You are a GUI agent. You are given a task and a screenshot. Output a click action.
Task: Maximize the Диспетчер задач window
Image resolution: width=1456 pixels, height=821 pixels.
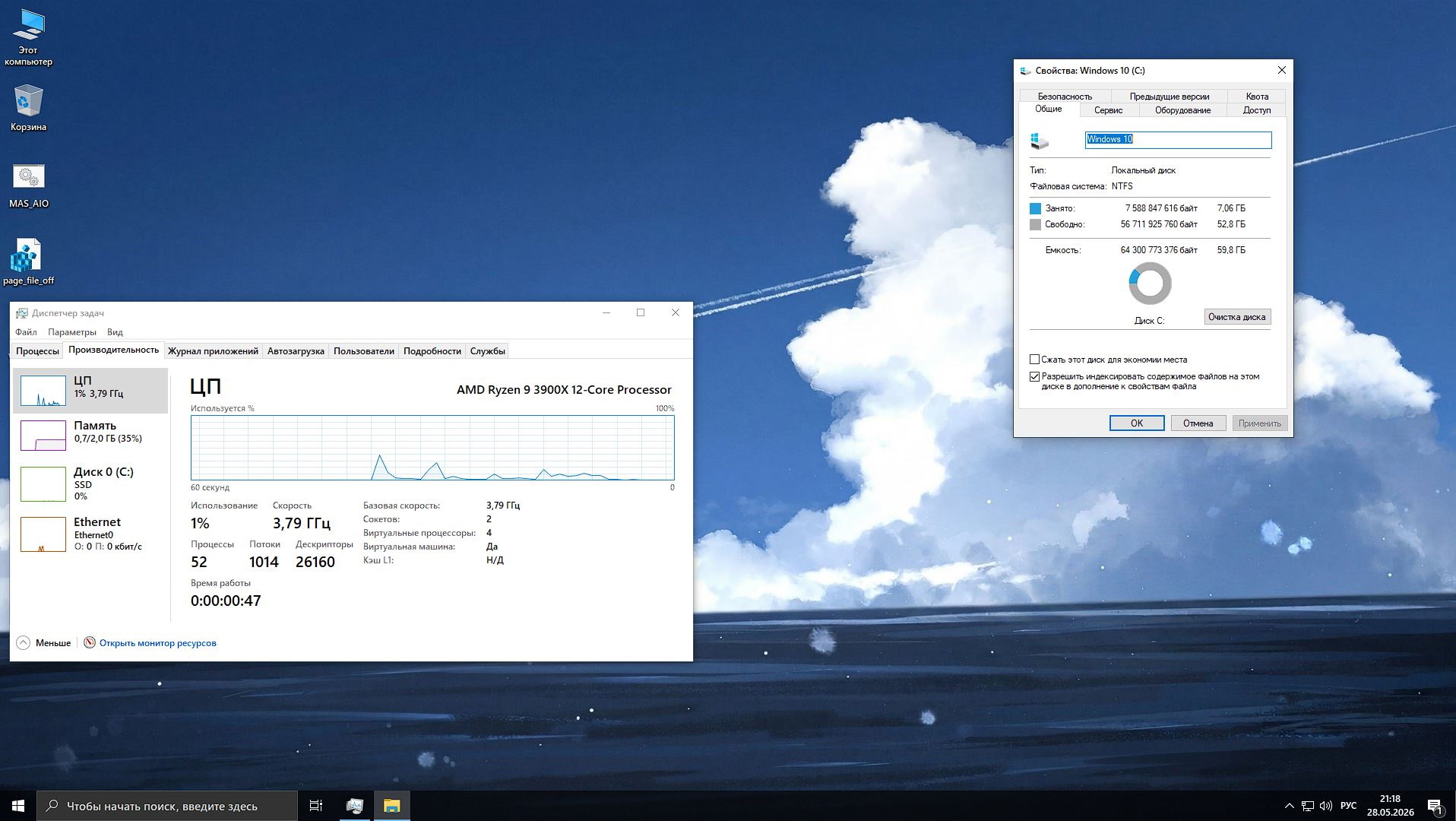pyautogui.click(x=641, y=312)
